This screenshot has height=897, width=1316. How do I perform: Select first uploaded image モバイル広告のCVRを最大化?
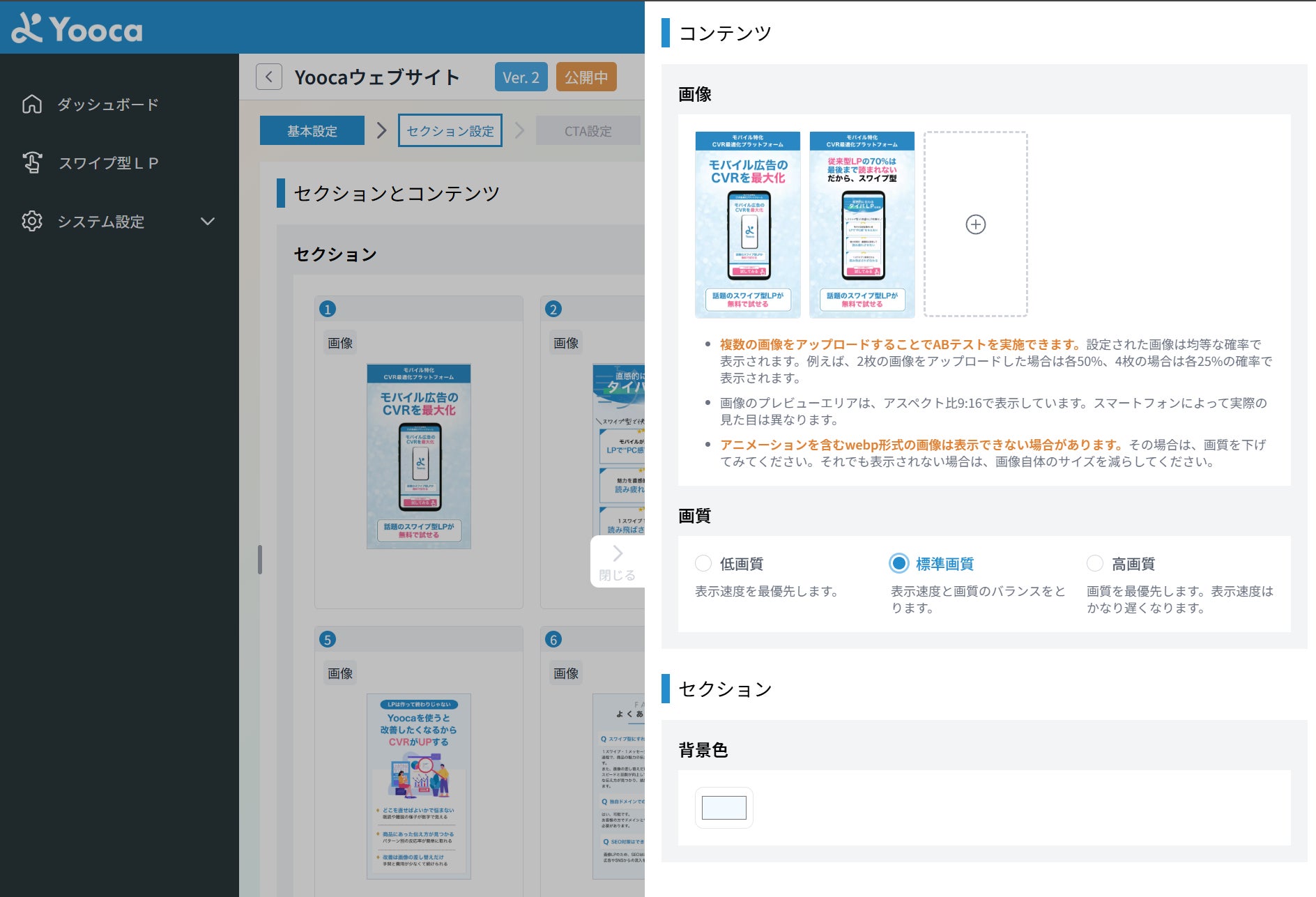pos(748,224)
